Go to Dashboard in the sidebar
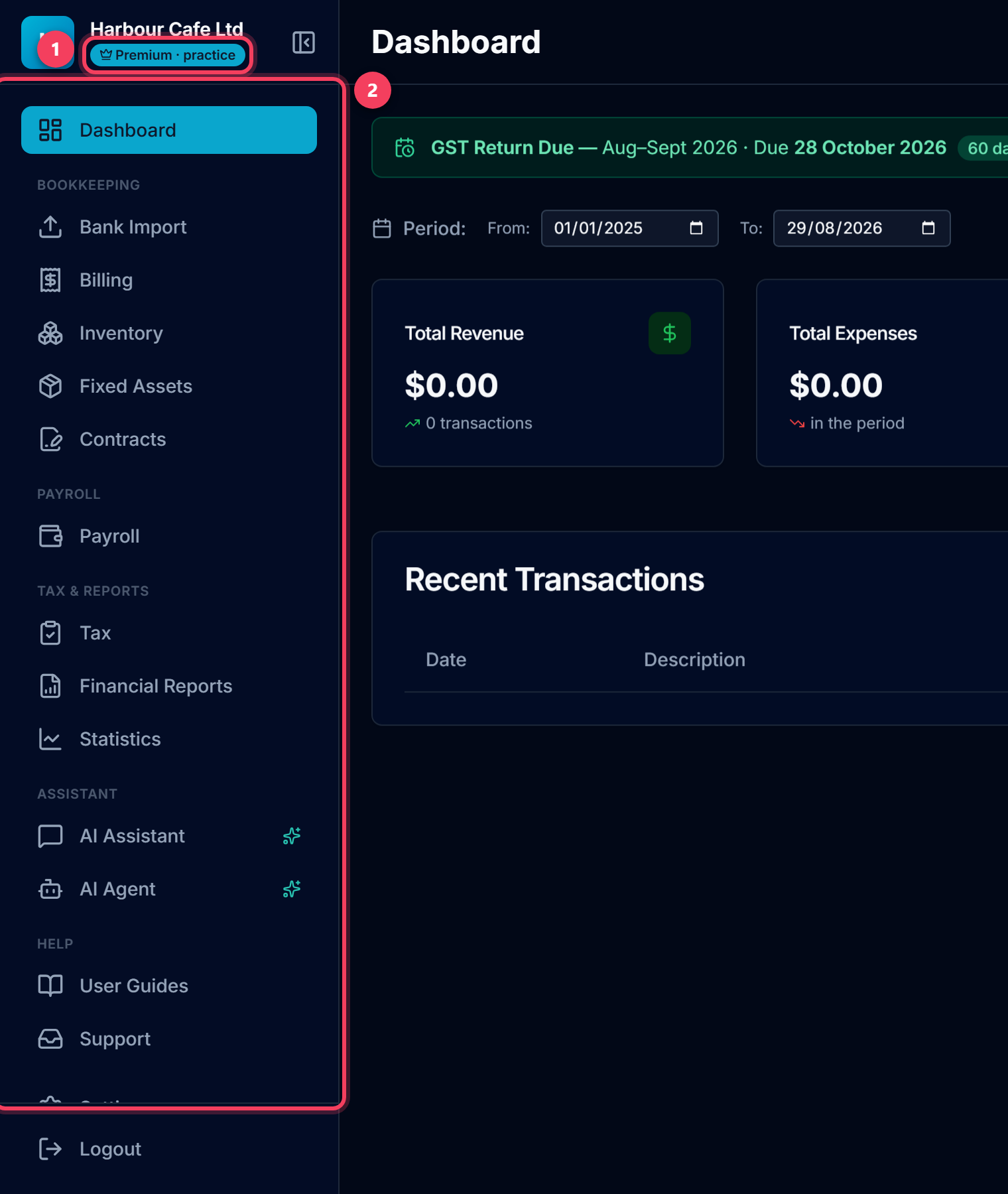Image resolution: width=1008 pixels, height=1194 pixels. 169,130
